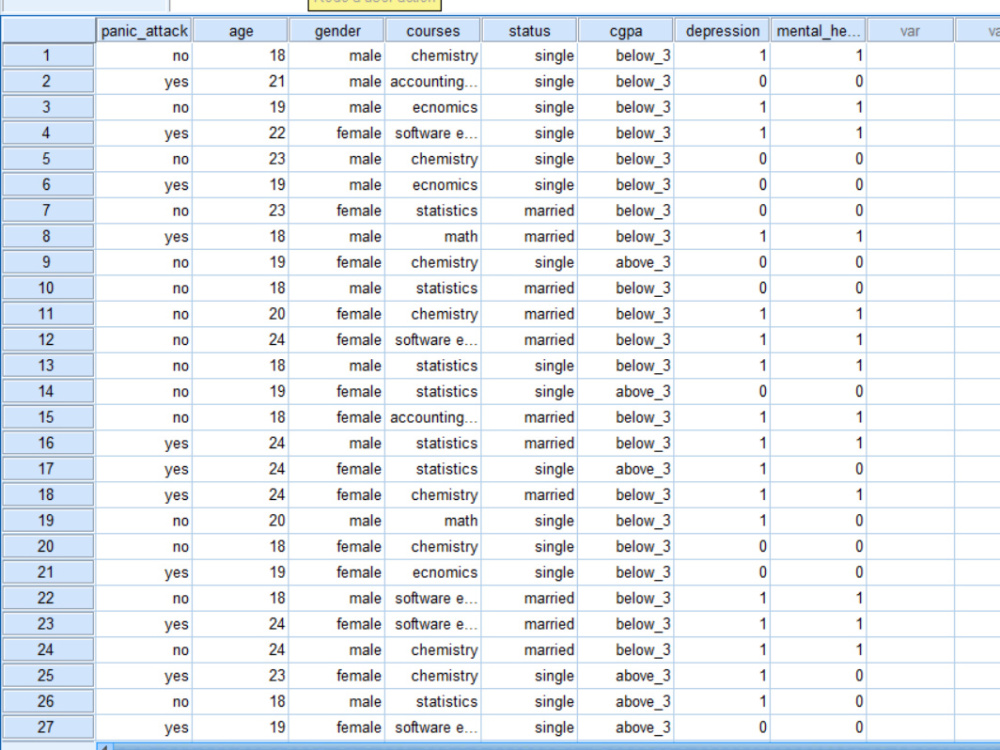This screenshot has width=1000, height=750.
Task: Select row number 22 header
Action: 48,598
